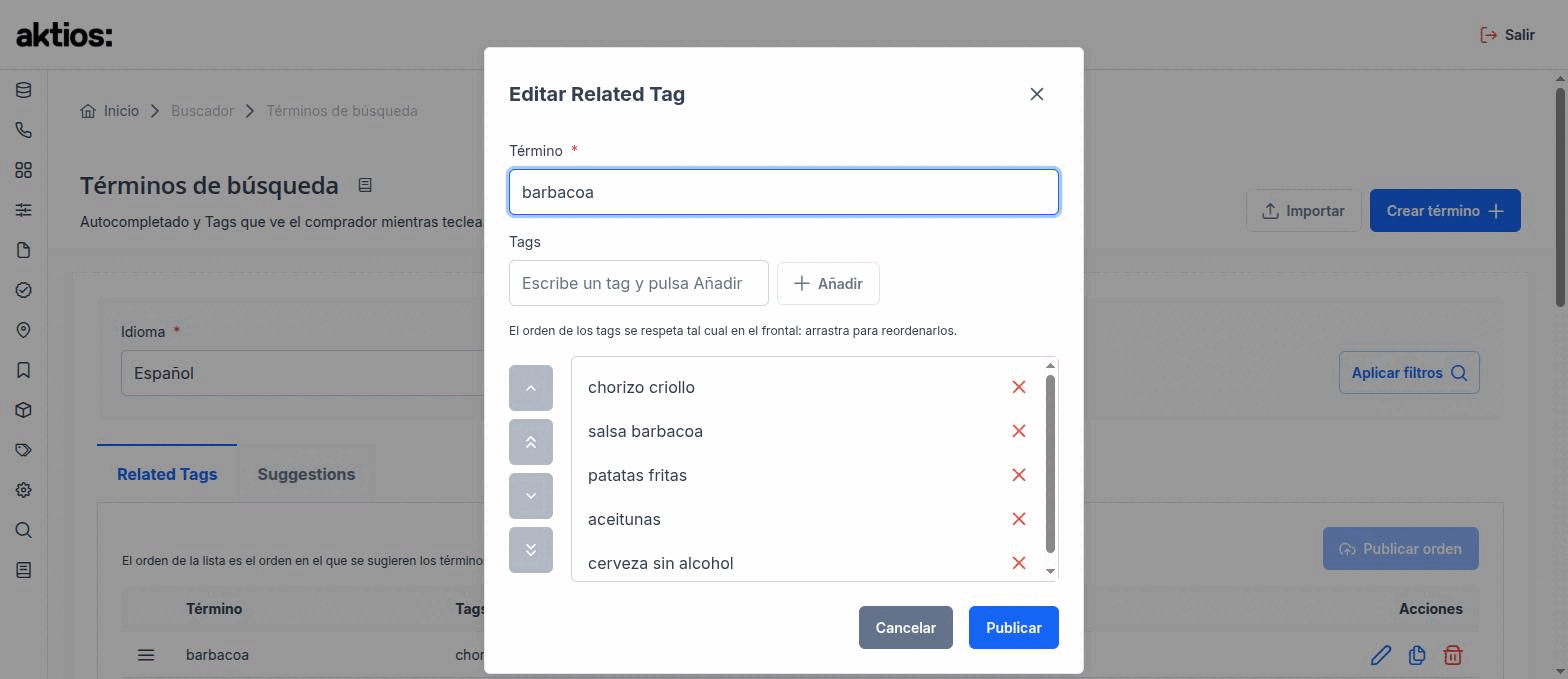Click the Acciones column header
1568x679 pixels.
click(1431, 609)
